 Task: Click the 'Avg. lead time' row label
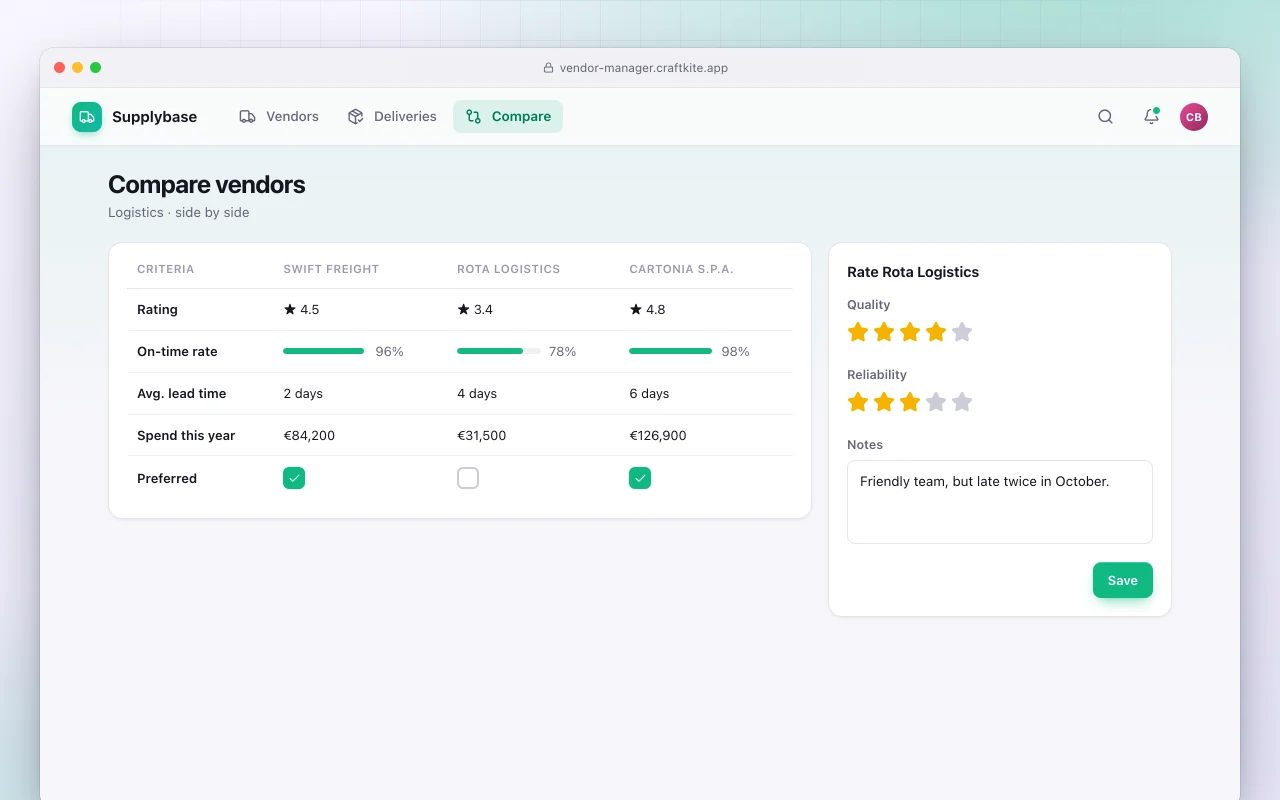pos(182,394)
